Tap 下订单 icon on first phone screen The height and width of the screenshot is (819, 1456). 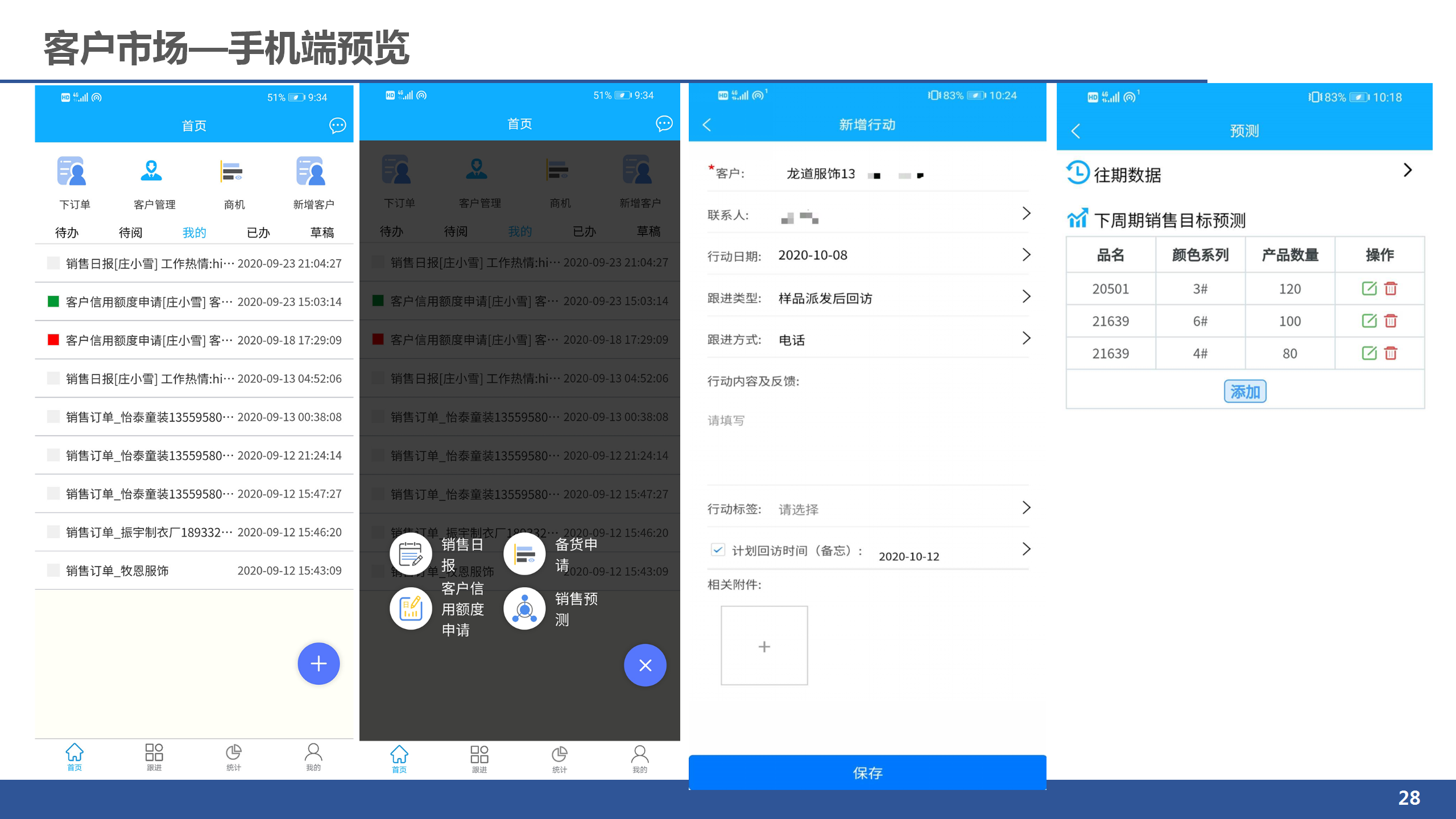[x=72, y=171]
